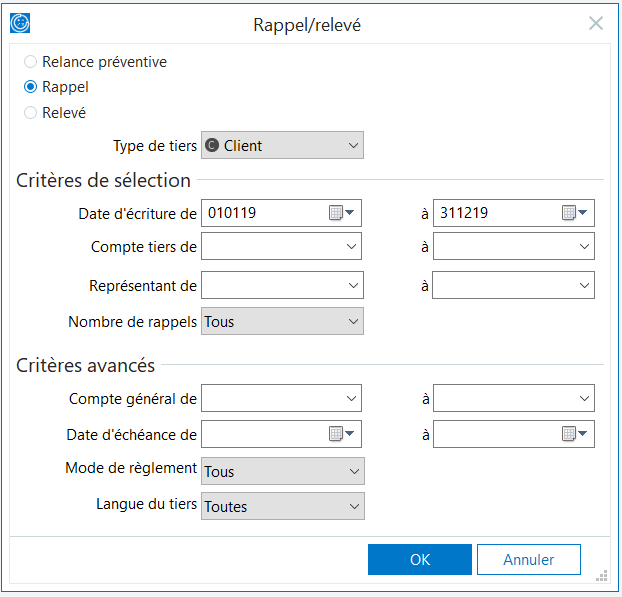This screenshot has height=597, width=622.
Task: Click the start date field containing 010119
Action: click(262, 213)
